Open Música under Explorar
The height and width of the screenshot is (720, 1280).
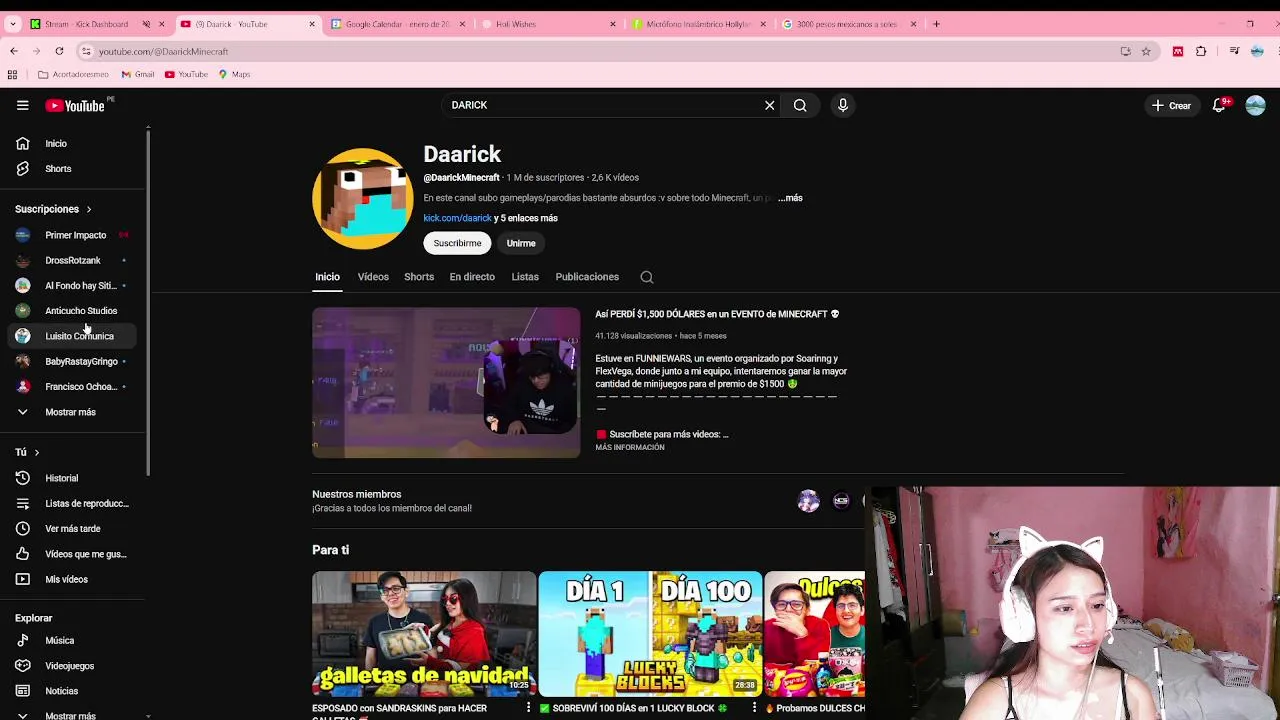(x=72, y=640)
